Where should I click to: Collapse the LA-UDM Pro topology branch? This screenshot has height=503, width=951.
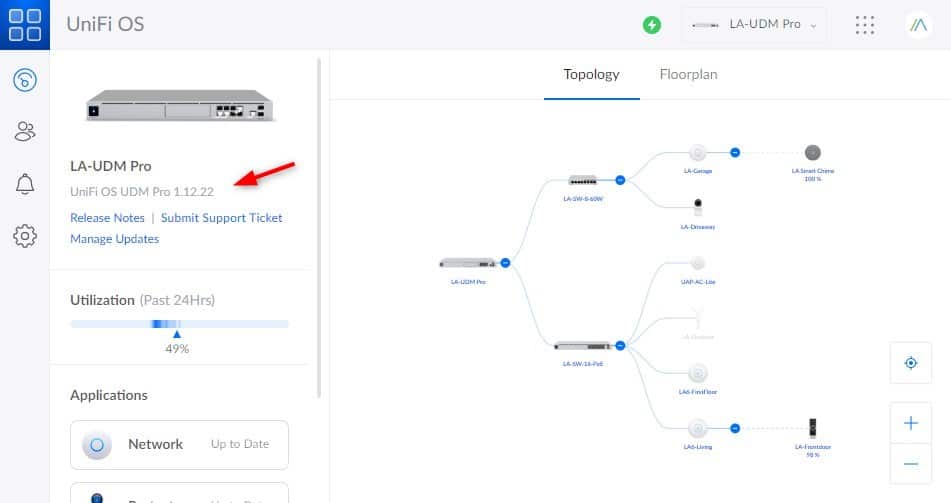click(x=505, y=263)
